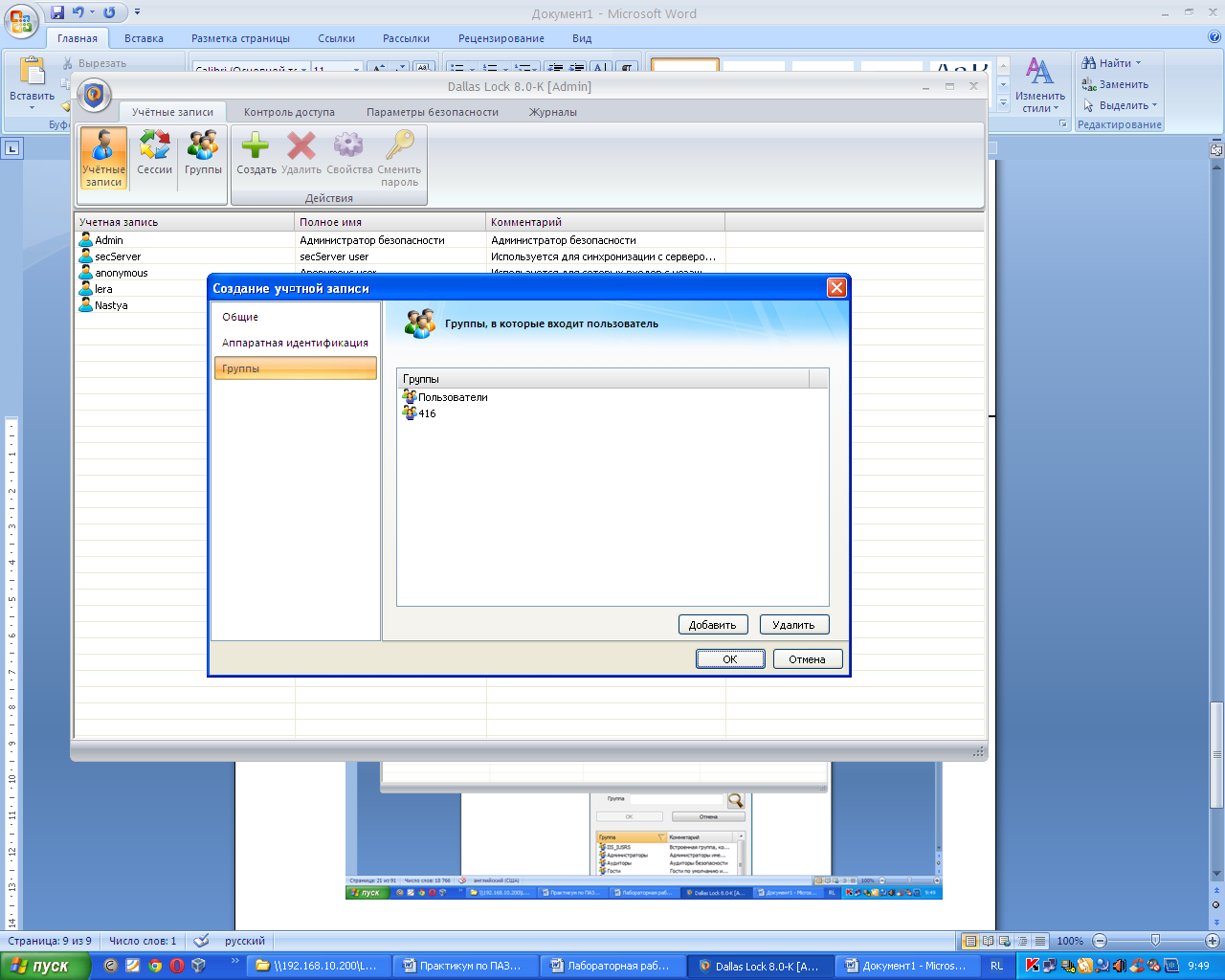Open Word Help question mark icon
The width and height of the screenshot is (1225, 980).
point(1214,38)
